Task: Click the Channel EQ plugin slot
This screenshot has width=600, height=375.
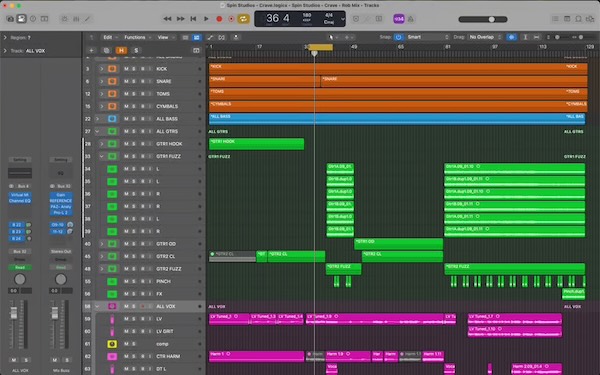Action: point(20,201)
